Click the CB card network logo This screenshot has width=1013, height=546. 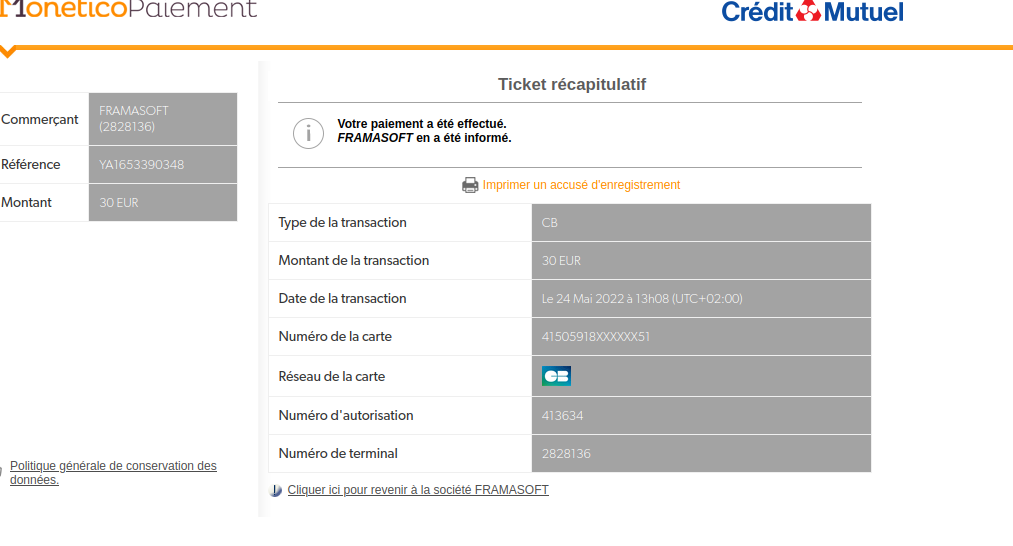[x=556, y=376]
